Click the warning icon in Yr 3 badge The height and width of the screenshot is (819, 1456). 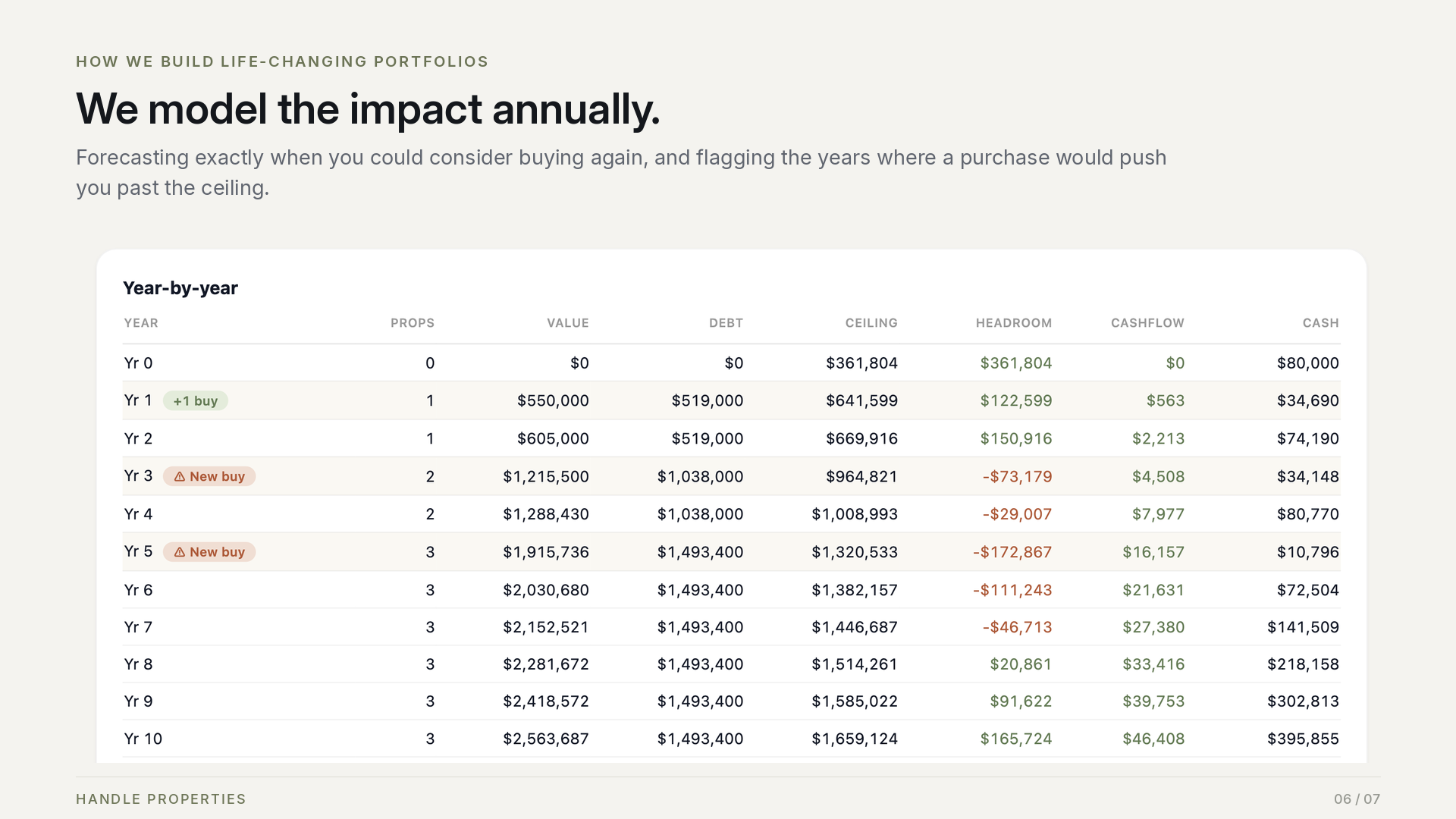point(180,477)
